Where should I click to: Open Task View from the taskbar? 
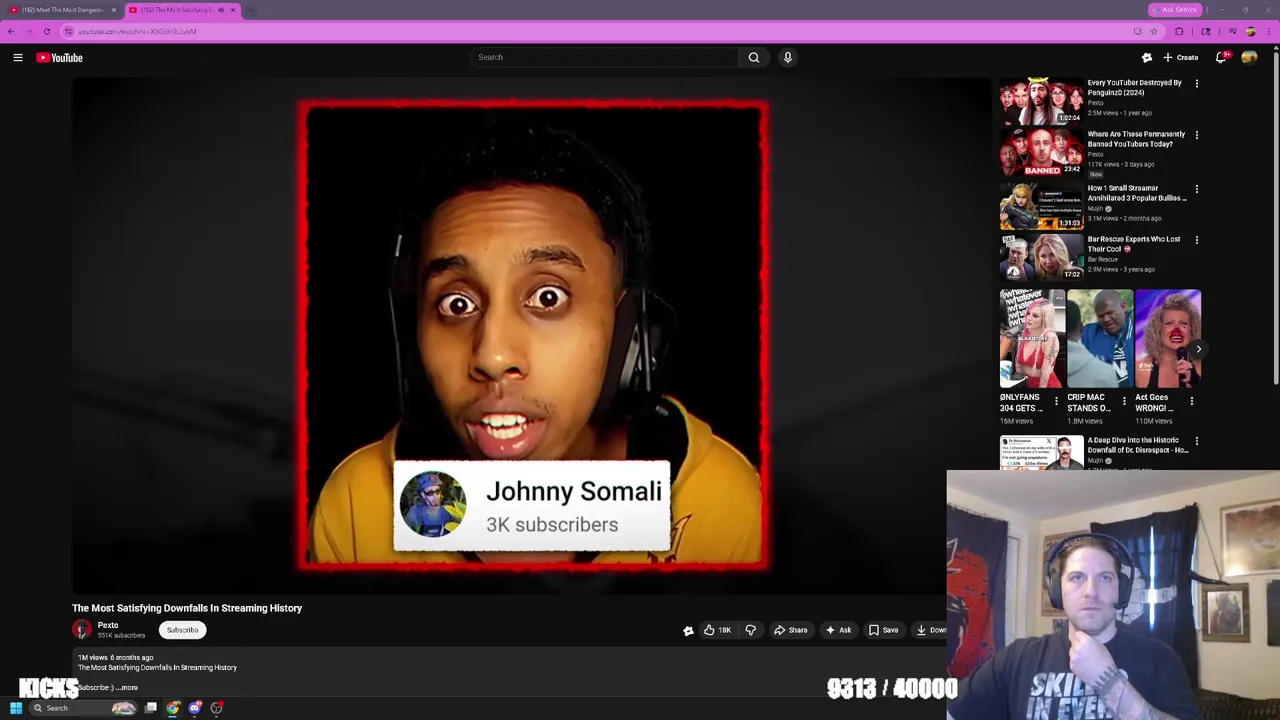150,708
